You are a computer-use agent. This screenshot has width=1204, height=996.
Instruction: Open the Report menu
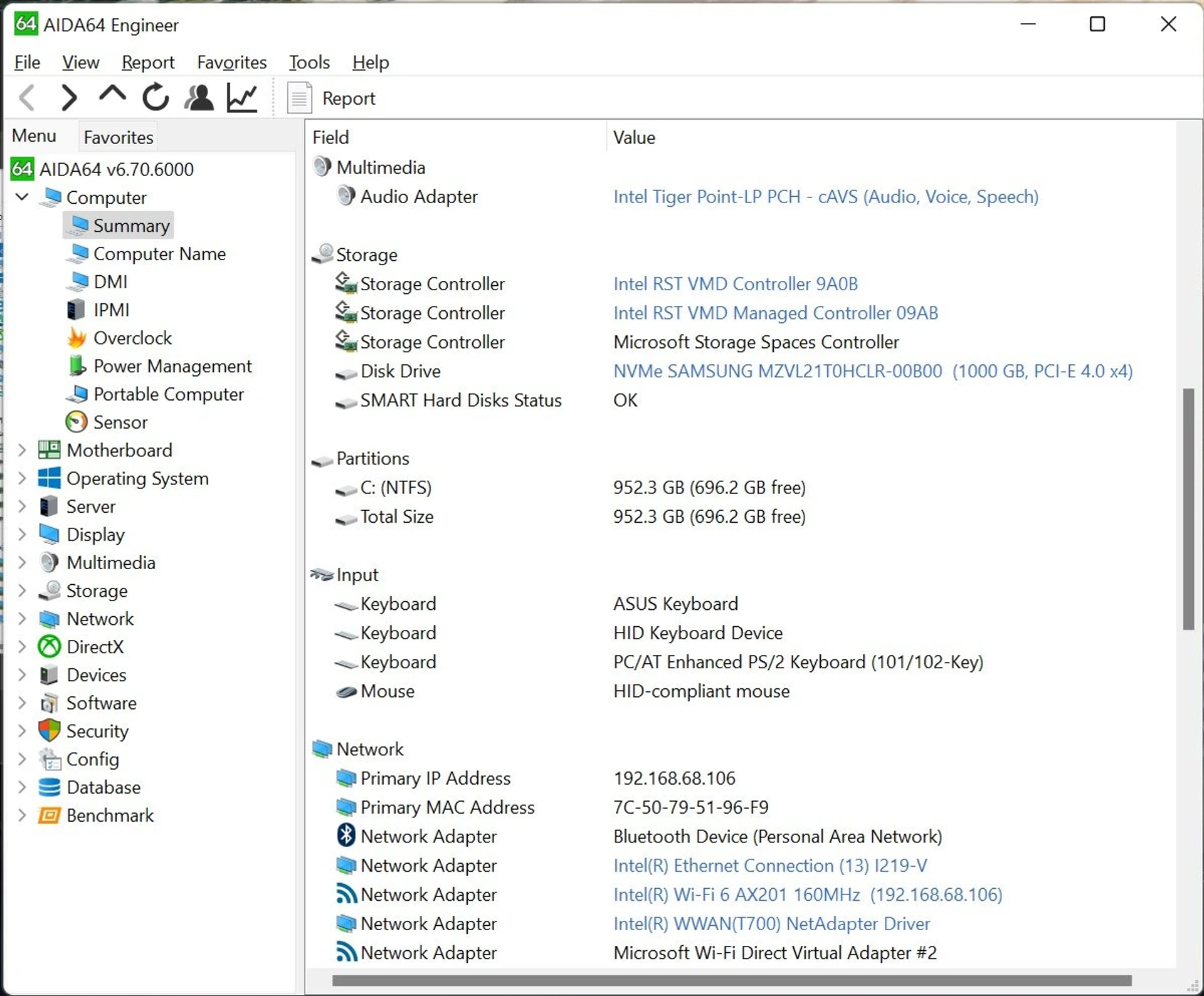point(148,62)
